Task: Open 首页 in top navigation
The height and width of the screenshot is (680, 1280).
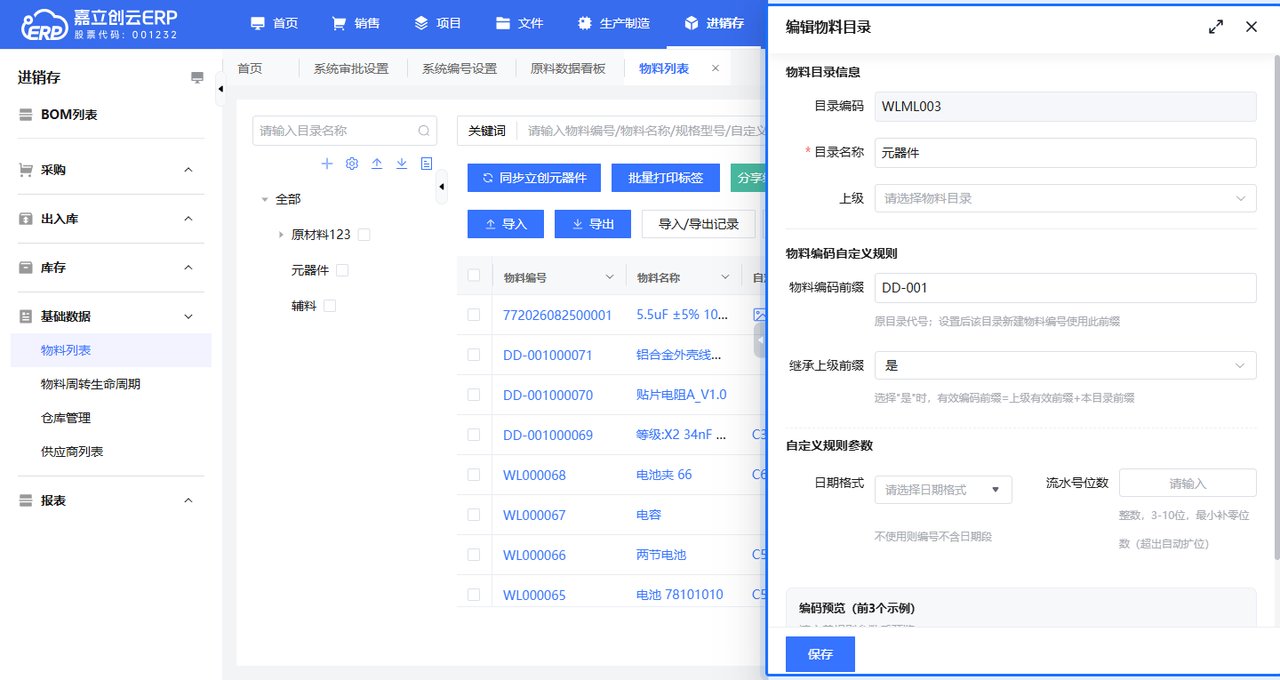Action: [x=274, y=23]
